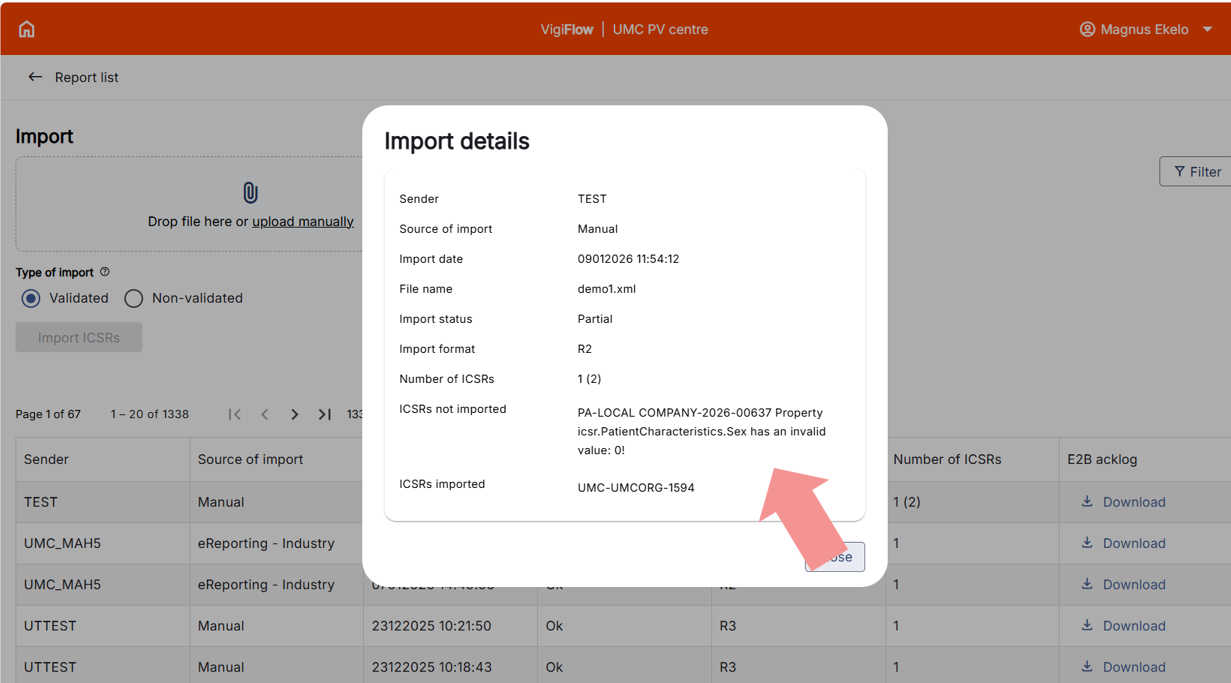Download acklog for last UTTEST row
Image resolution: width=1231 pixels, height=683 pixels.
pyautogui.click(x=1123, y=667)
